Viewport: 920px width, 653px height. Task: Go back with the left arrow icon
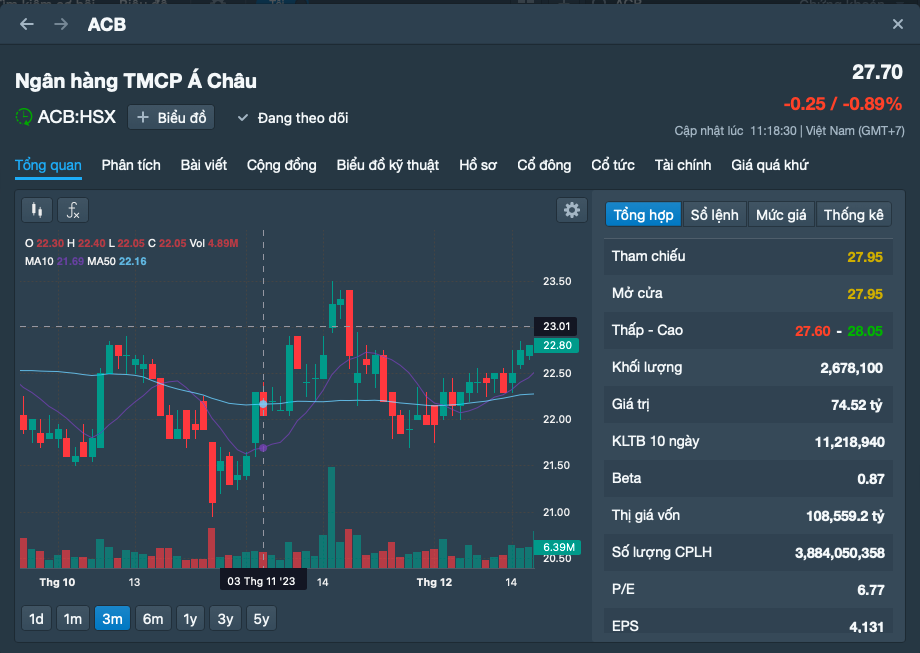click(x=26, y=24)
